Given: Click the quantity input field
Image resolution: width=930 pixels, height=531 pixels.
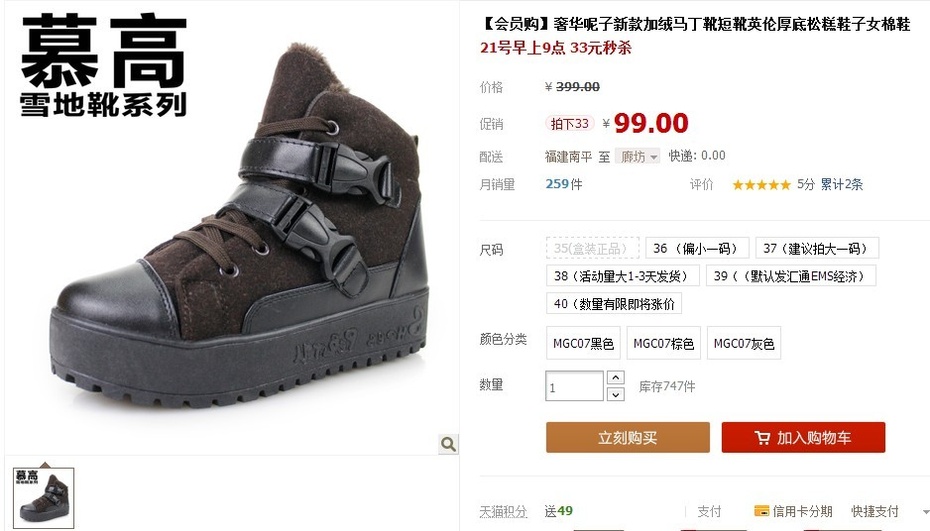Looking at the screenshot, I should coord(574,386).
